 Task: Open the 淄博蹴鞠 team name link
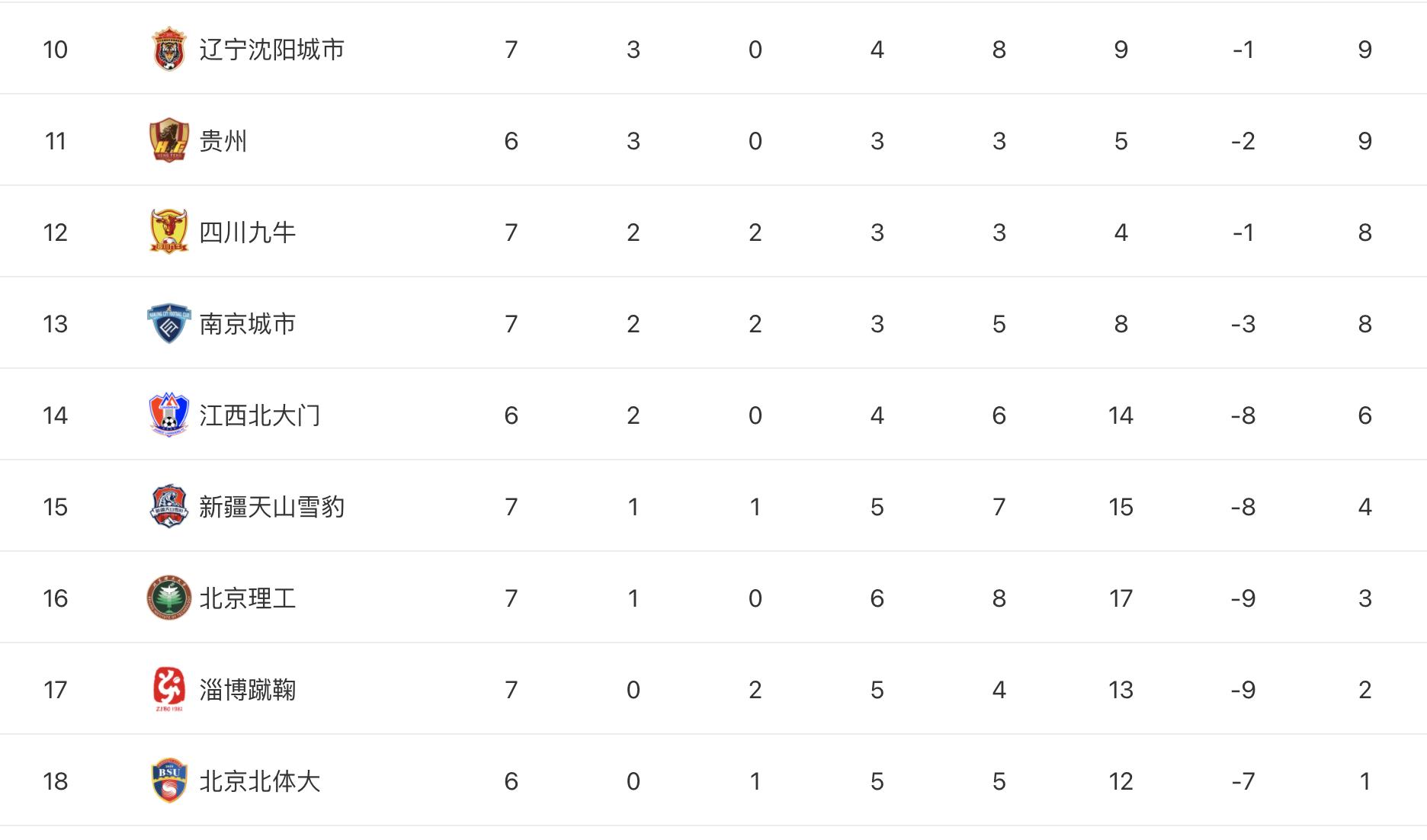(x=247, y=690)
